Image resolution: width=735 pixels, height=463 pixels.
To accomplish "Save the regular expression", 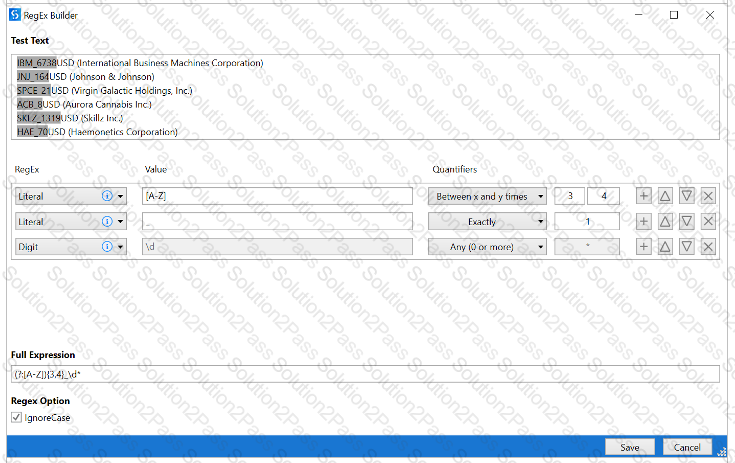I will coord(630,447).
